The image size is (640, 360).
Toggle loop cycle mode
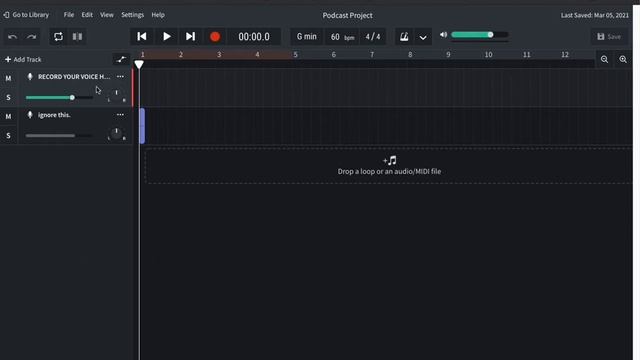coord(58,37)
